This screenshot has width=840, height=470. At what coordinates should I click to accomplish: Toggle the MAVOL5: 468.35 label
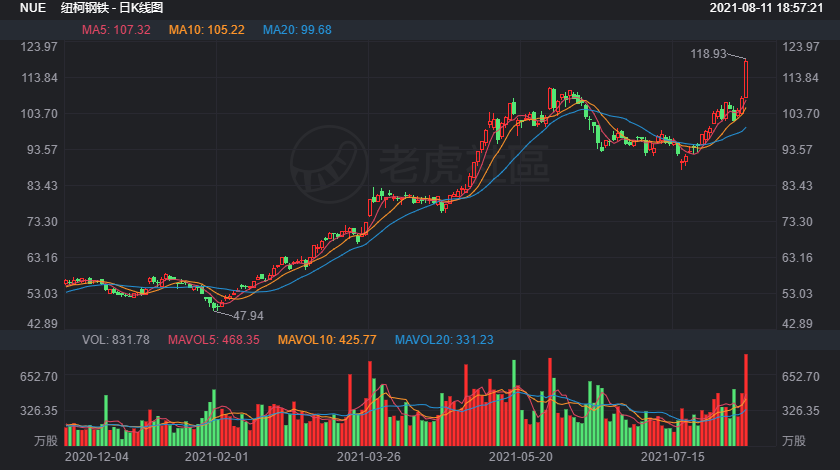point(213,340)
